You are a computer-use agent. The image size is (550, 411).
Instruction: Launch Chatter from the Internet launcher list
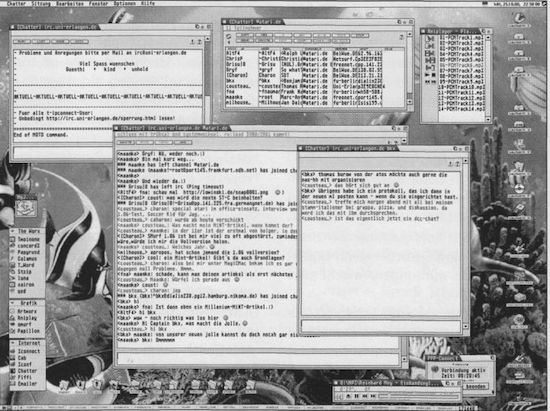pos(27,371)
